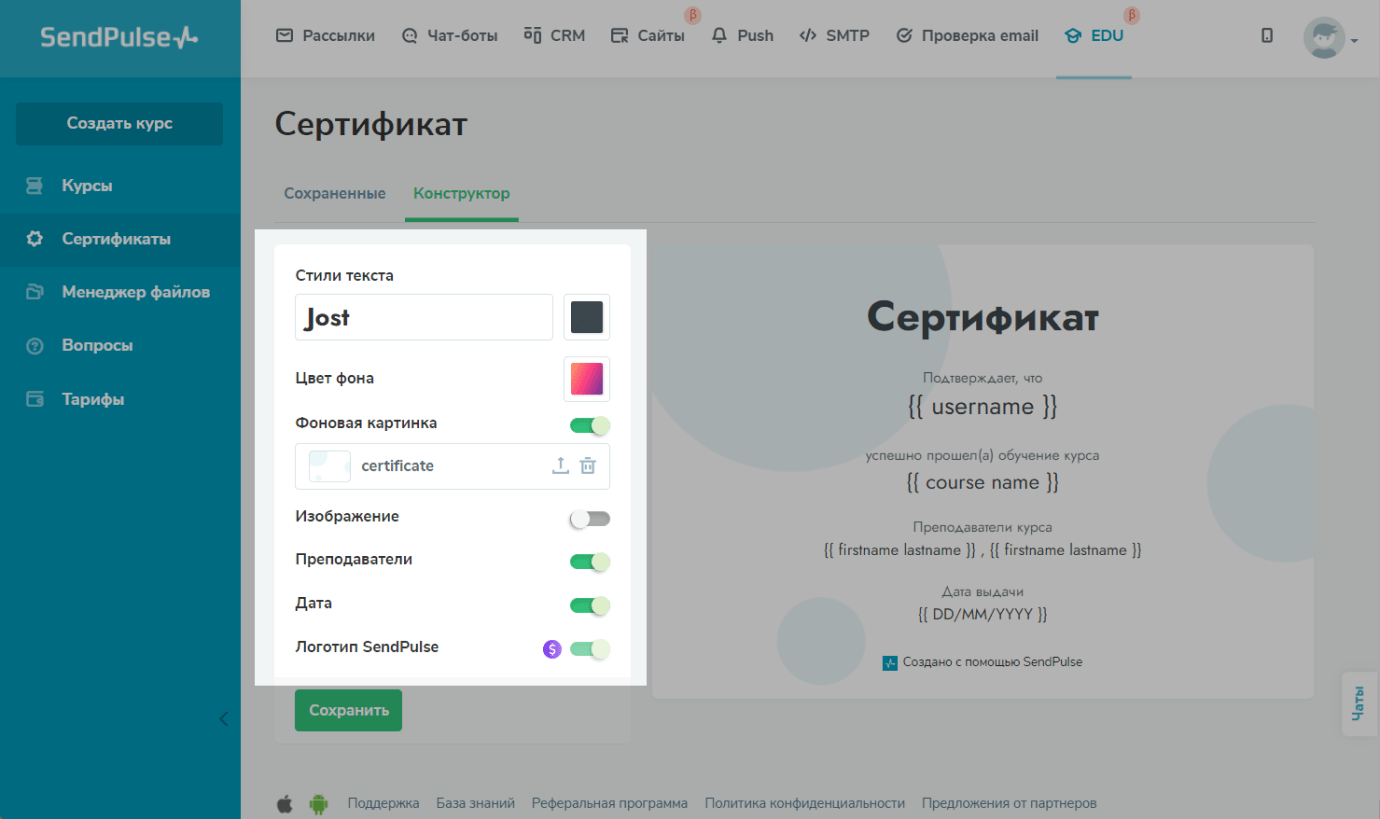Image resolution: width=1380 pixels, height=819 pixels.
Task: Open Вопросы in the sidebar
Action: [x=120, y=345]
